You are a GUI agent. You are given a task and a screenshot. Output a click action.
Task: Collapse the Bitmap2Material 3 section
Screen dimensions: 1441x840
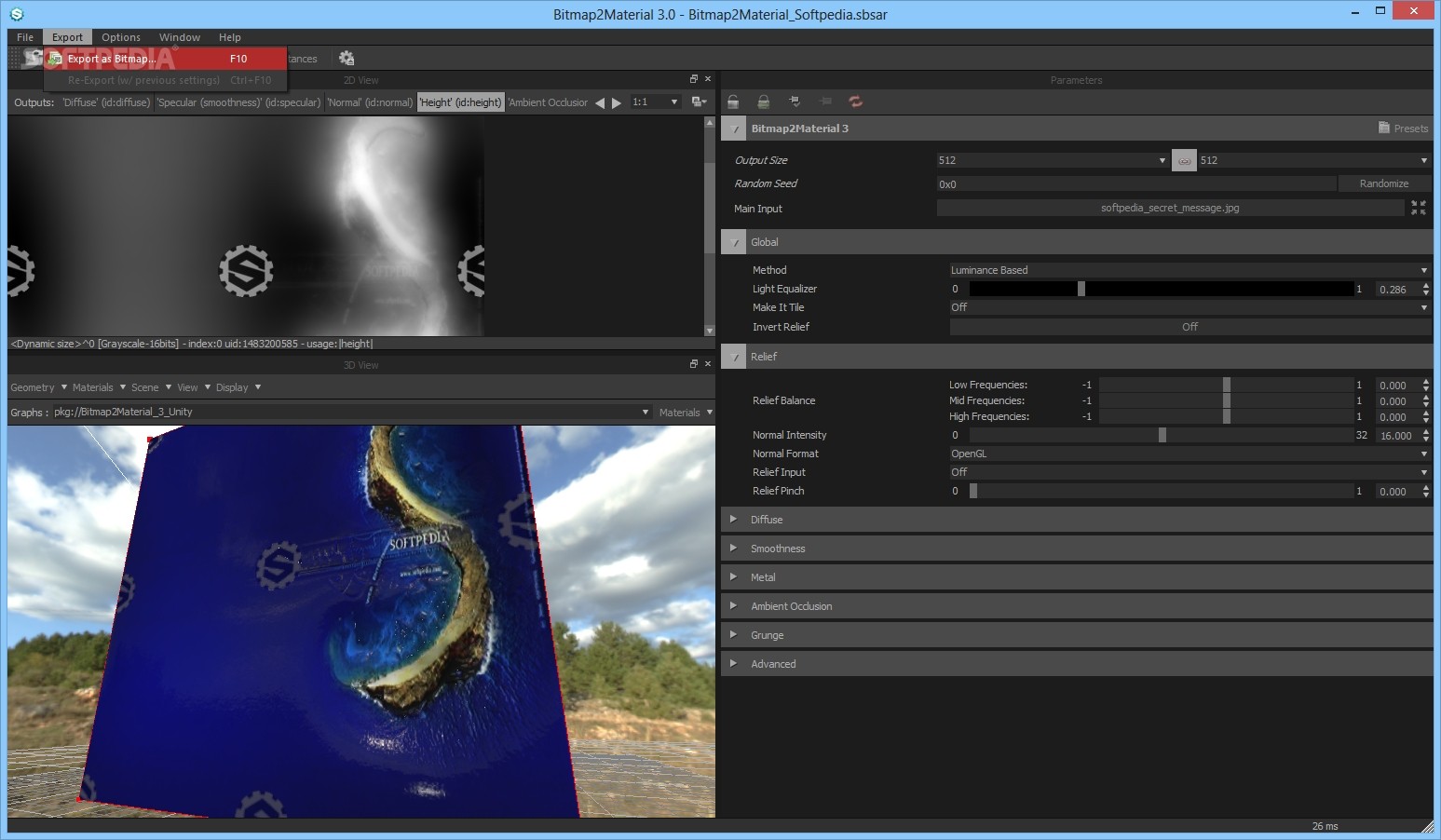pyautogui.click(x=734, y=129)
